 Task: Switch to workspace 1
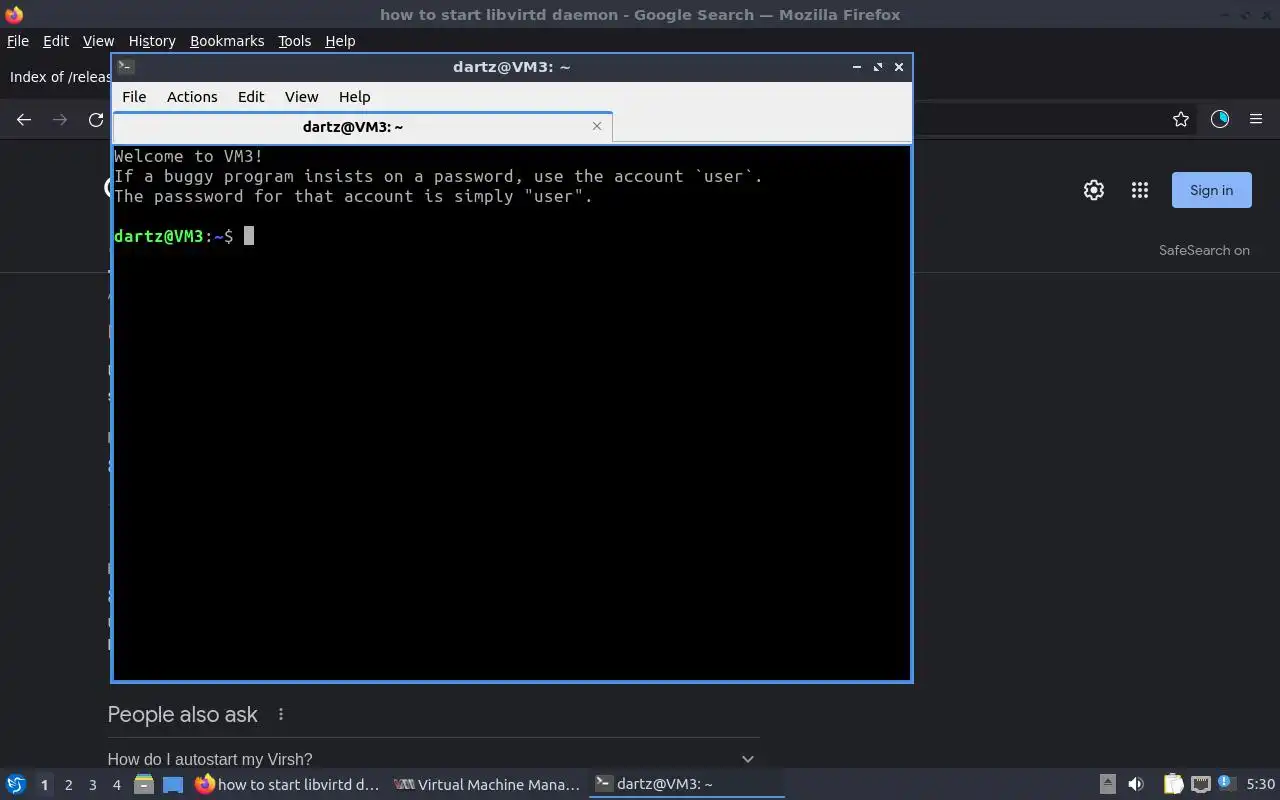pos(44,785)
